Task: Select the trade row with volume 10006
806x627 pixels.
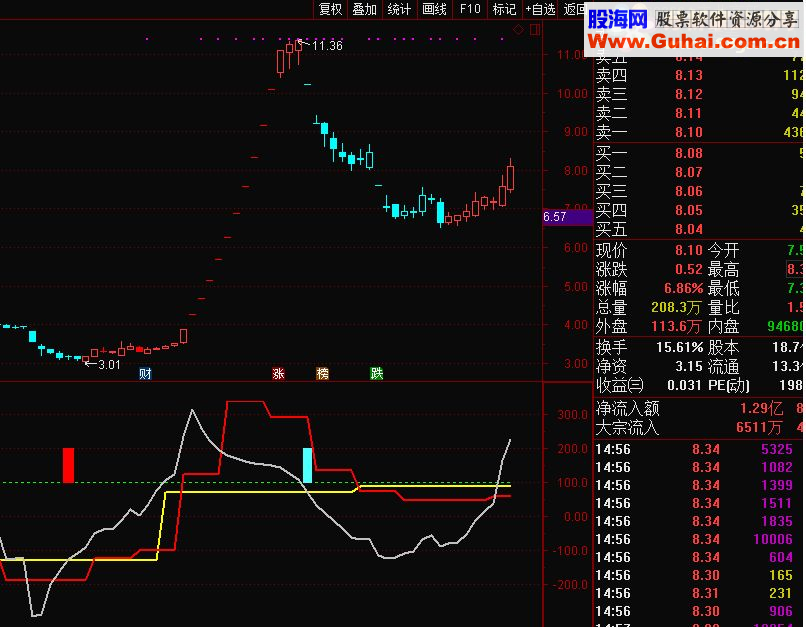Action: coord(699,539)
